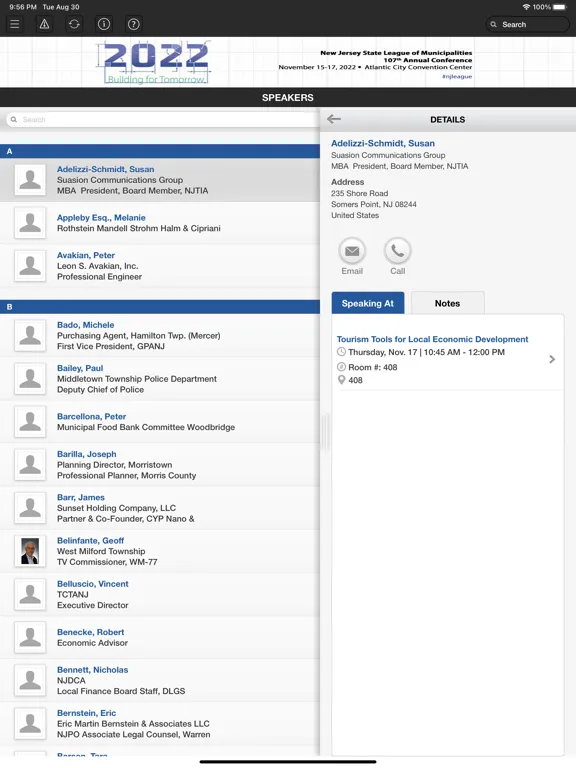This screenshot has width=576, height=768.
Task: Click Susan Adelizzi-Schmidt's avatar placeholder
Action: 30,180
